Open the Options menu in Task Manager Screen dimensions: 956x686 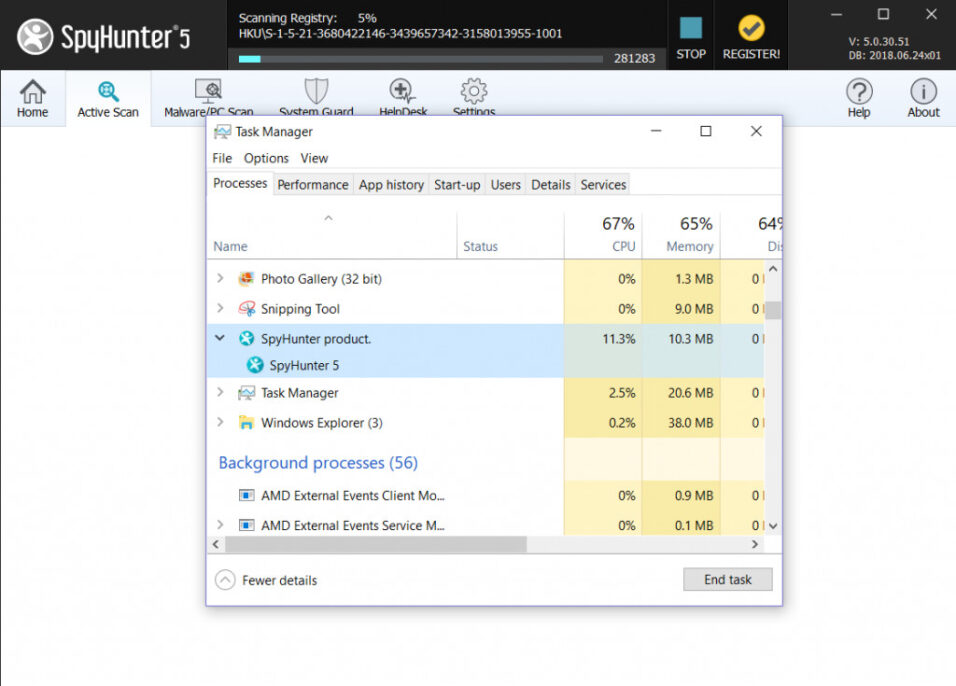click(266, 158)
